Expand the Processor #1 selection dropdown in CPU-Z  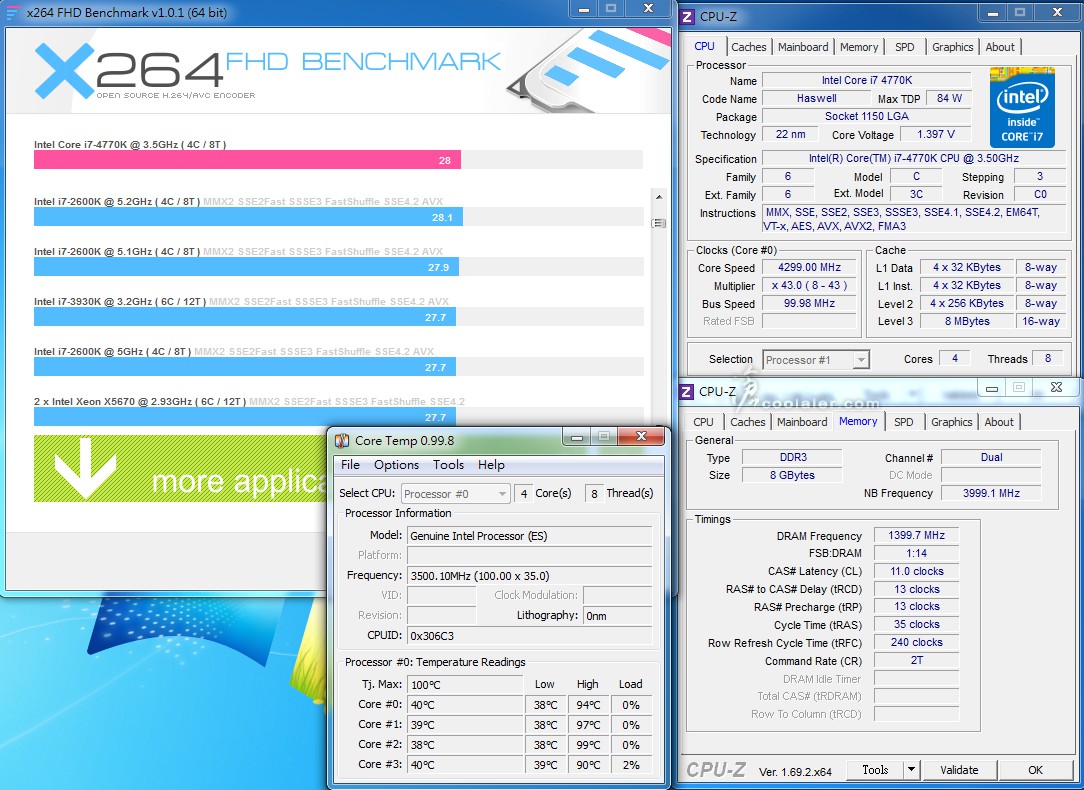pos(816,359)
